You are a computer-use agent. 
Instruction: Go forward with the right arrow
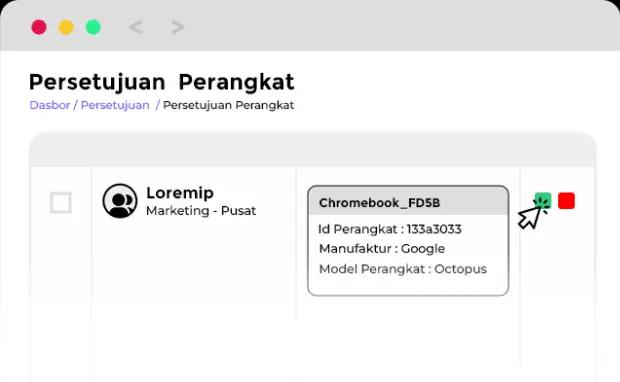(178, 27)
